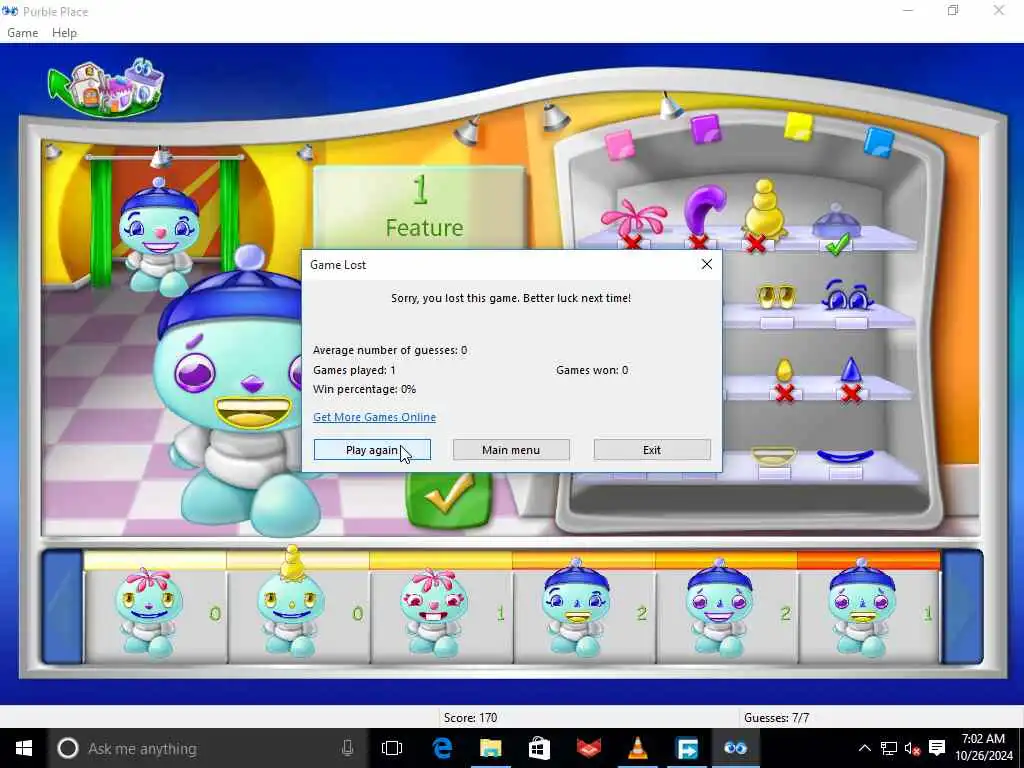Click left arrow of guess history
This screenshot has width=1024, height=768.
63,607
